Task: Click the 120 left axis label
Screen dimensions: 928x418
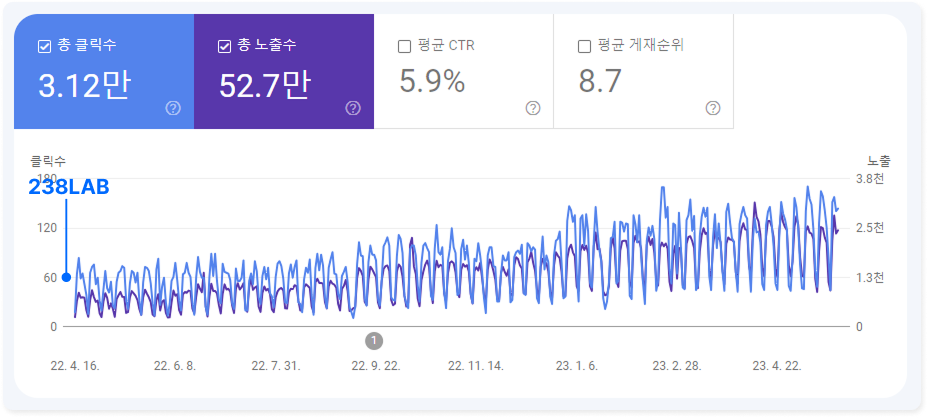Action: point(49,229)
